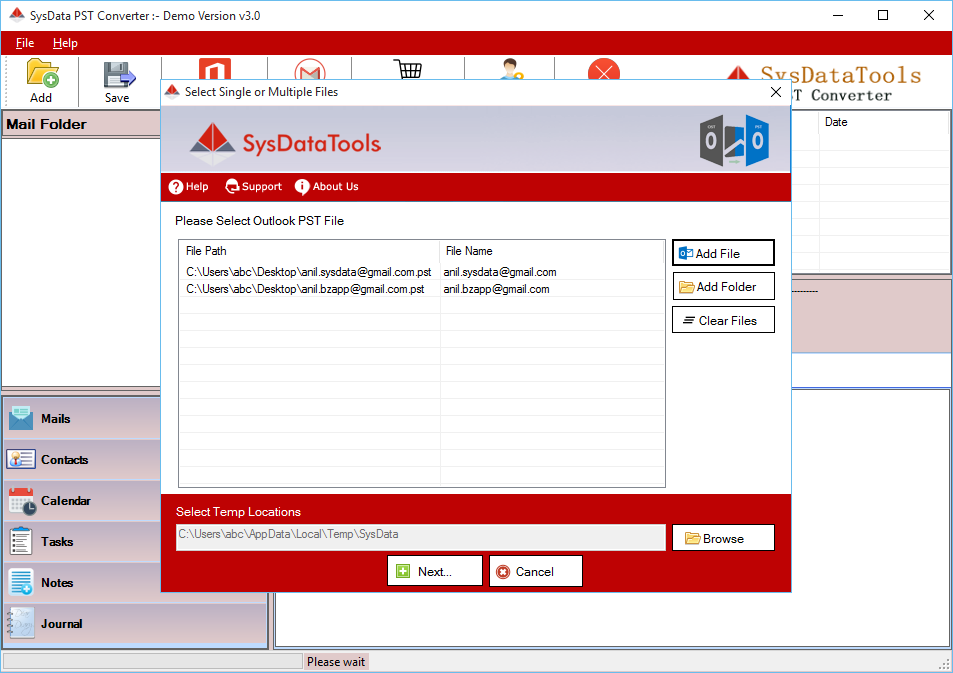Viewport: 953px width, 673px height.
Task: Click the user key activation toolbar icon
Action: [511, 69]
